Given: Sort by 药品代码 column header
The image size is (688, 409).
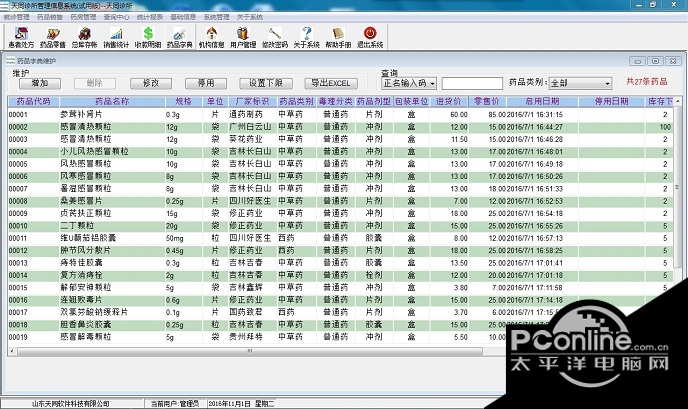Looking at the screenshot, I should click(x=33, y=101).
